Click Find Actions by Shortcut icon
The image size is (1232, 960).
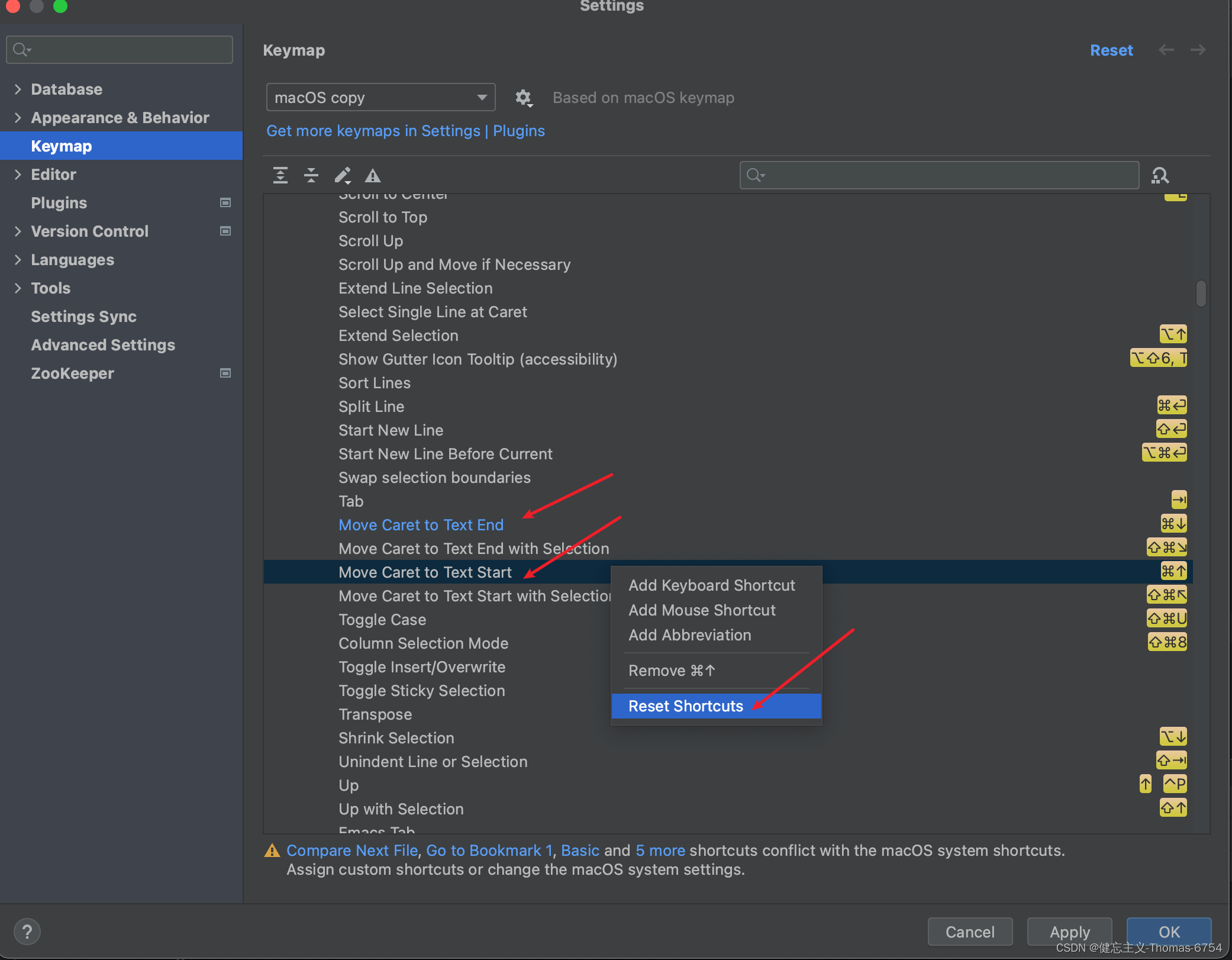1160,175
